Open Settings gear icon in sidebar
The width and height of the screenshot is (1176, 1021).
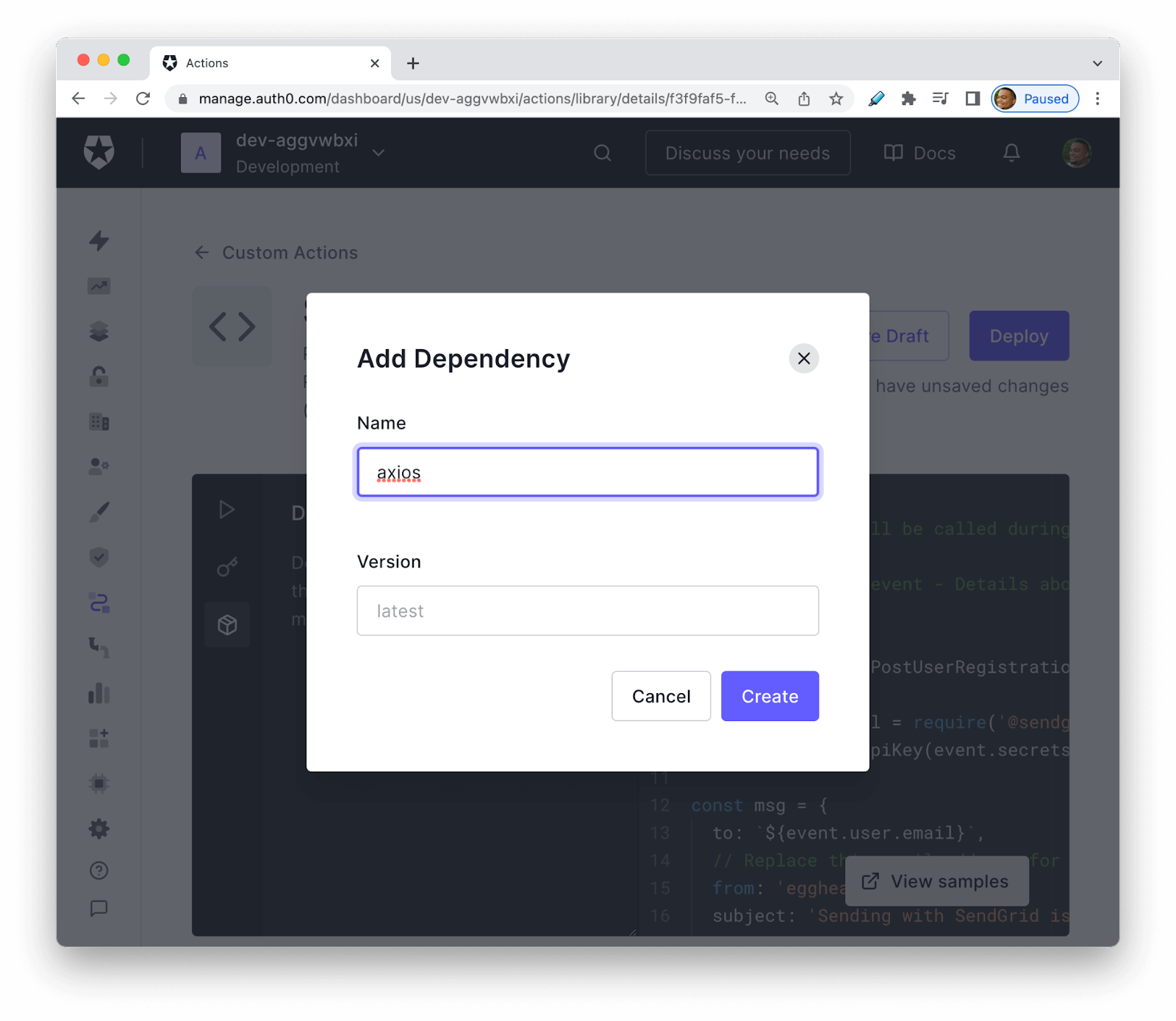(x=99, y=829)
